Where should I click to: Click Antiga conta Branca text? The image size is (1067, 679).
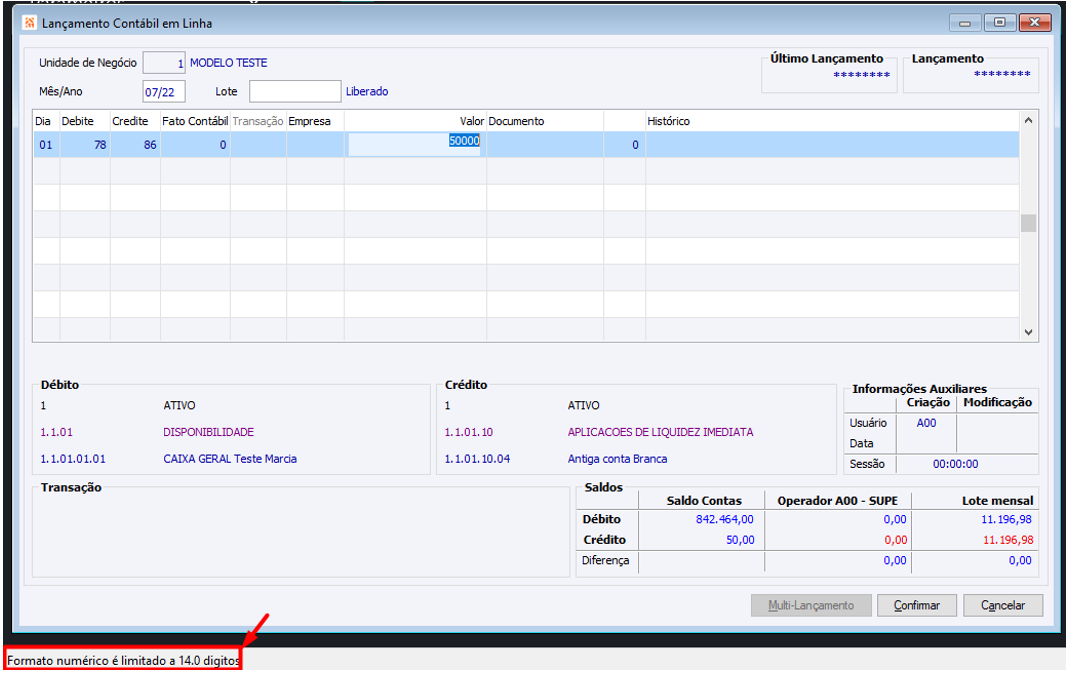[617, 459]
